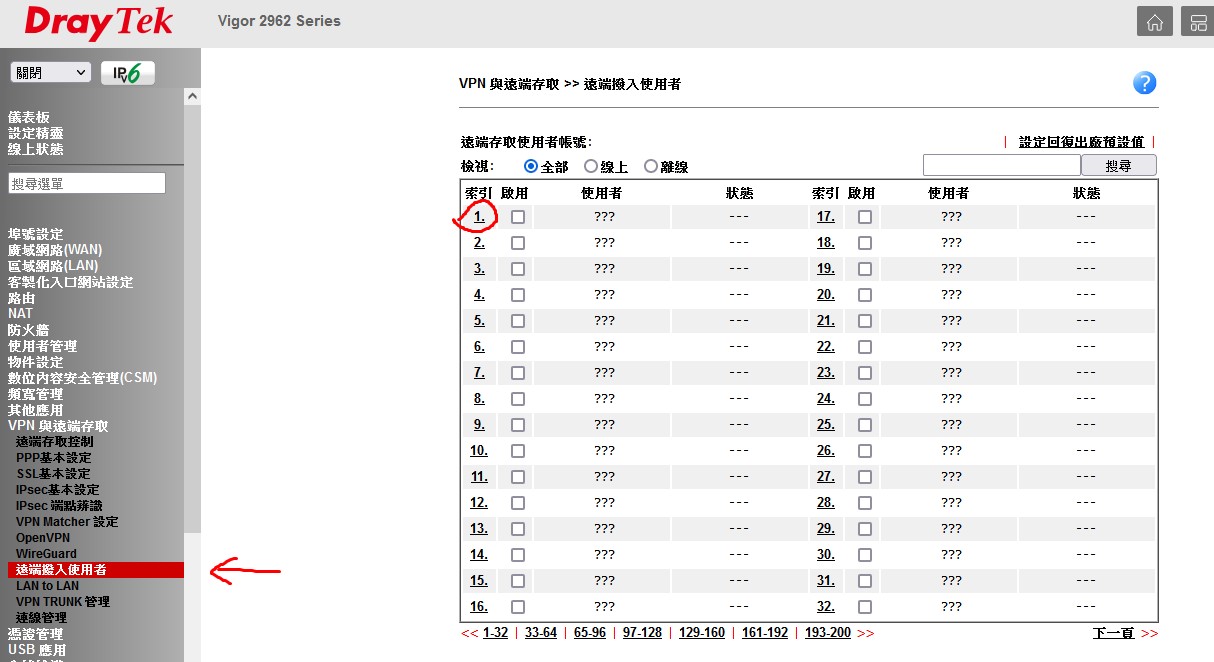Open the LAN to LAN menu item

point(47,586)
